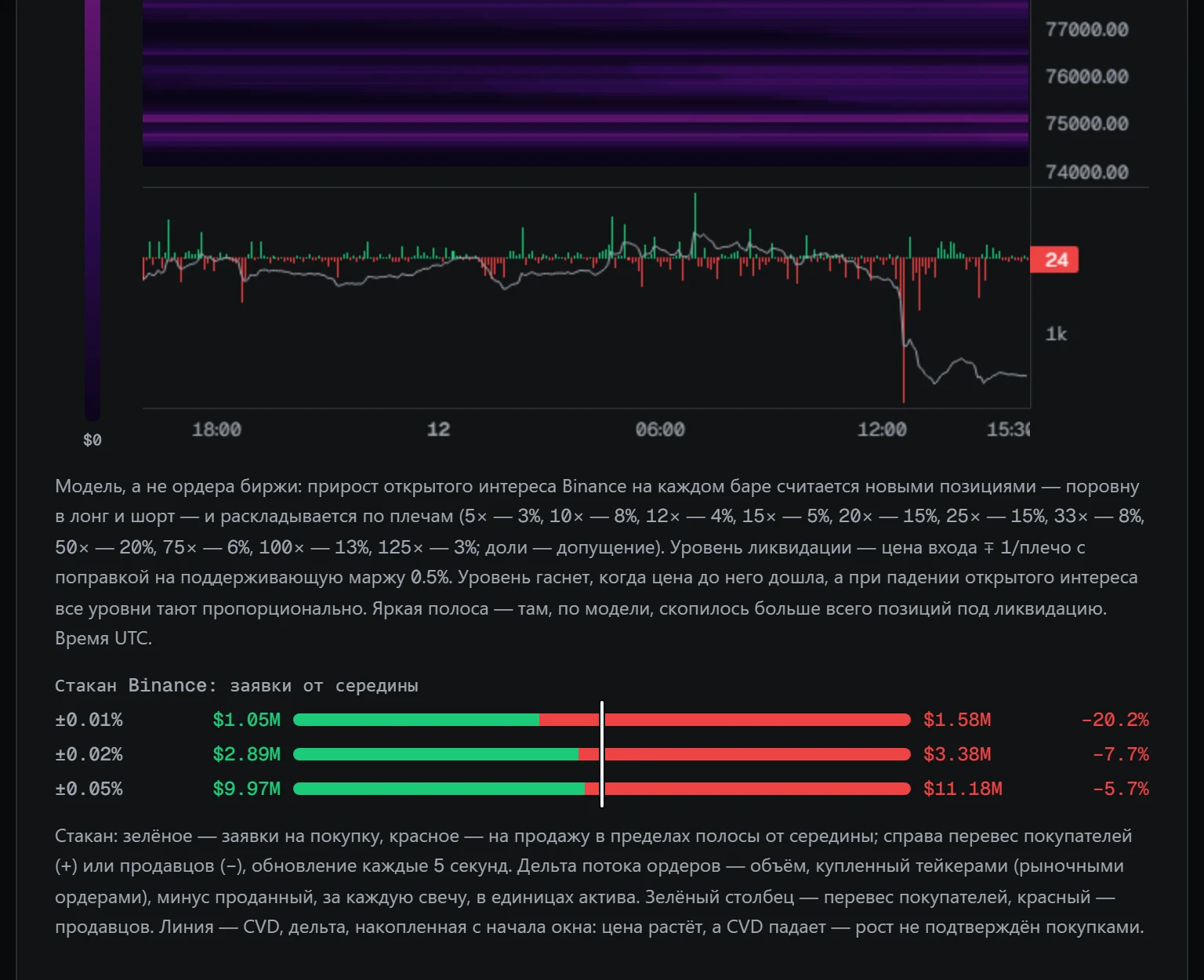Click the paragraph starting "Модель, а не ордера биржи"

click(x=600, y=562)
